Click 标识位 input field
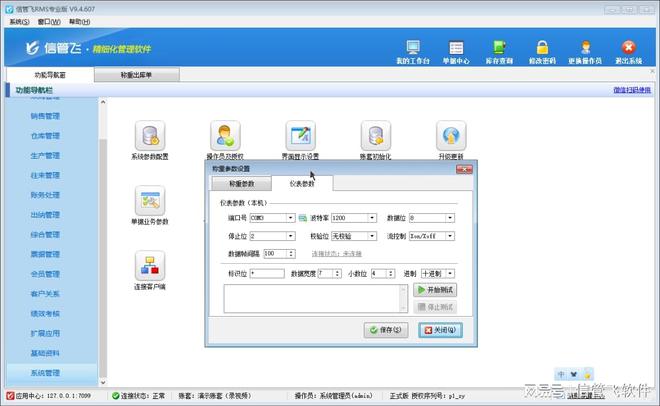 coord(267,273)
